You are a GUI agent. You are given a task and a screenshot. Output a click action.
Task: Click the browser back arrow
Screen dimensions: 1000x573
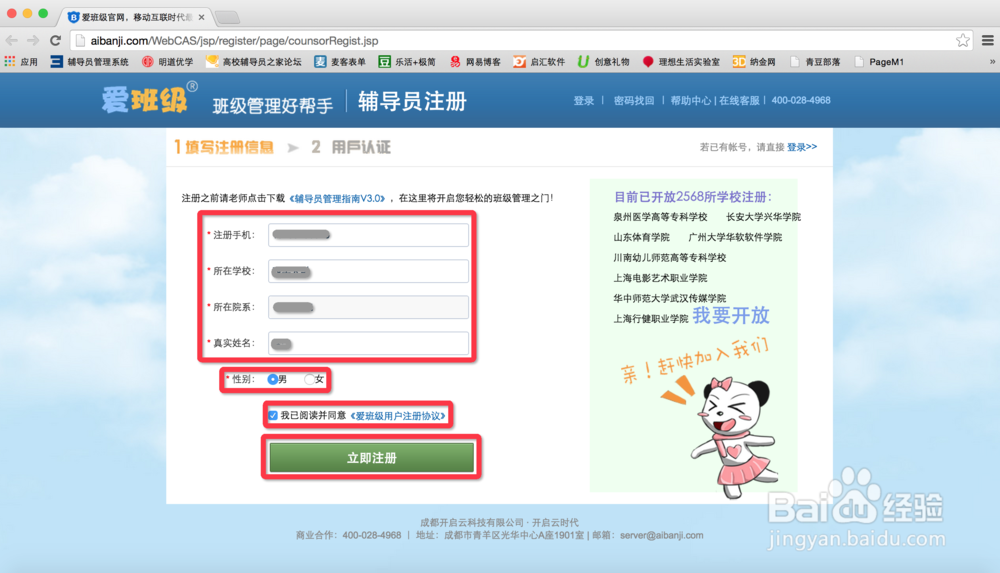click(x=11, y=41)
